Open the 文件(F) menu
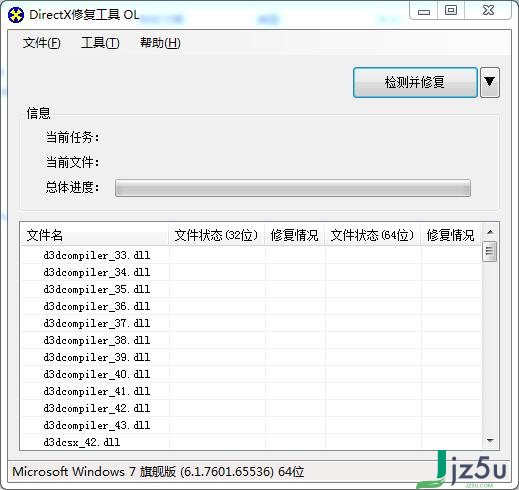This screenshot has height=490, width=519. pos(42,43)
